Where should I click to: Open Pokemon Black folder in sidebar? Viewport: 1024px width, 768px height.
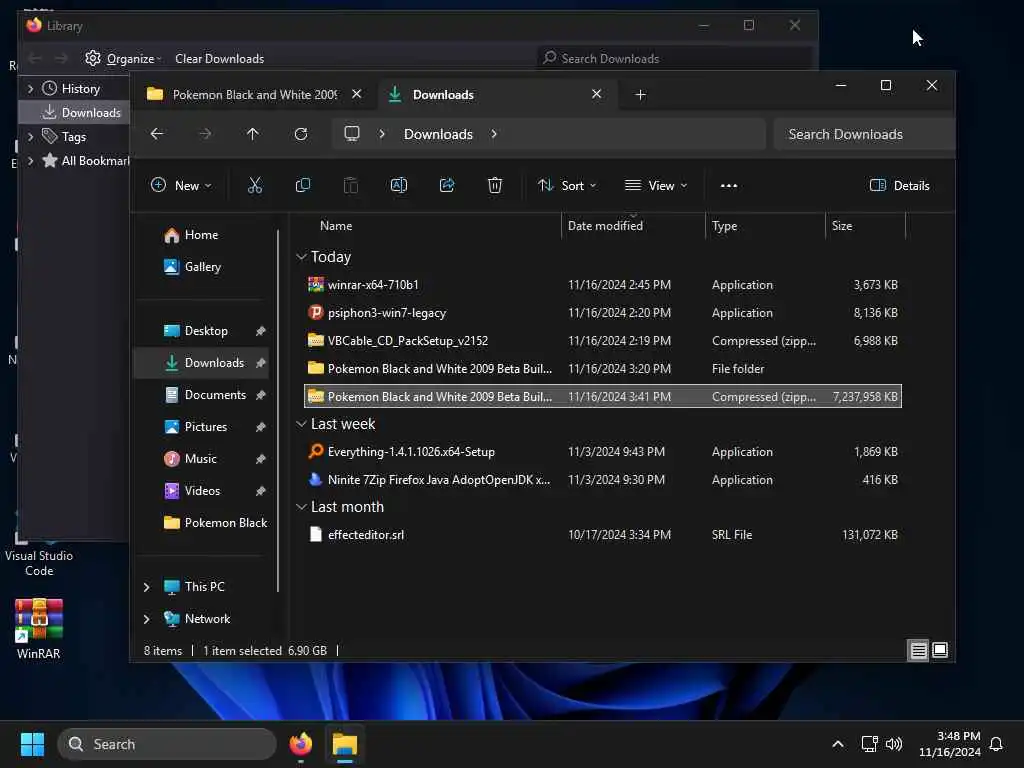pos(215,522)
